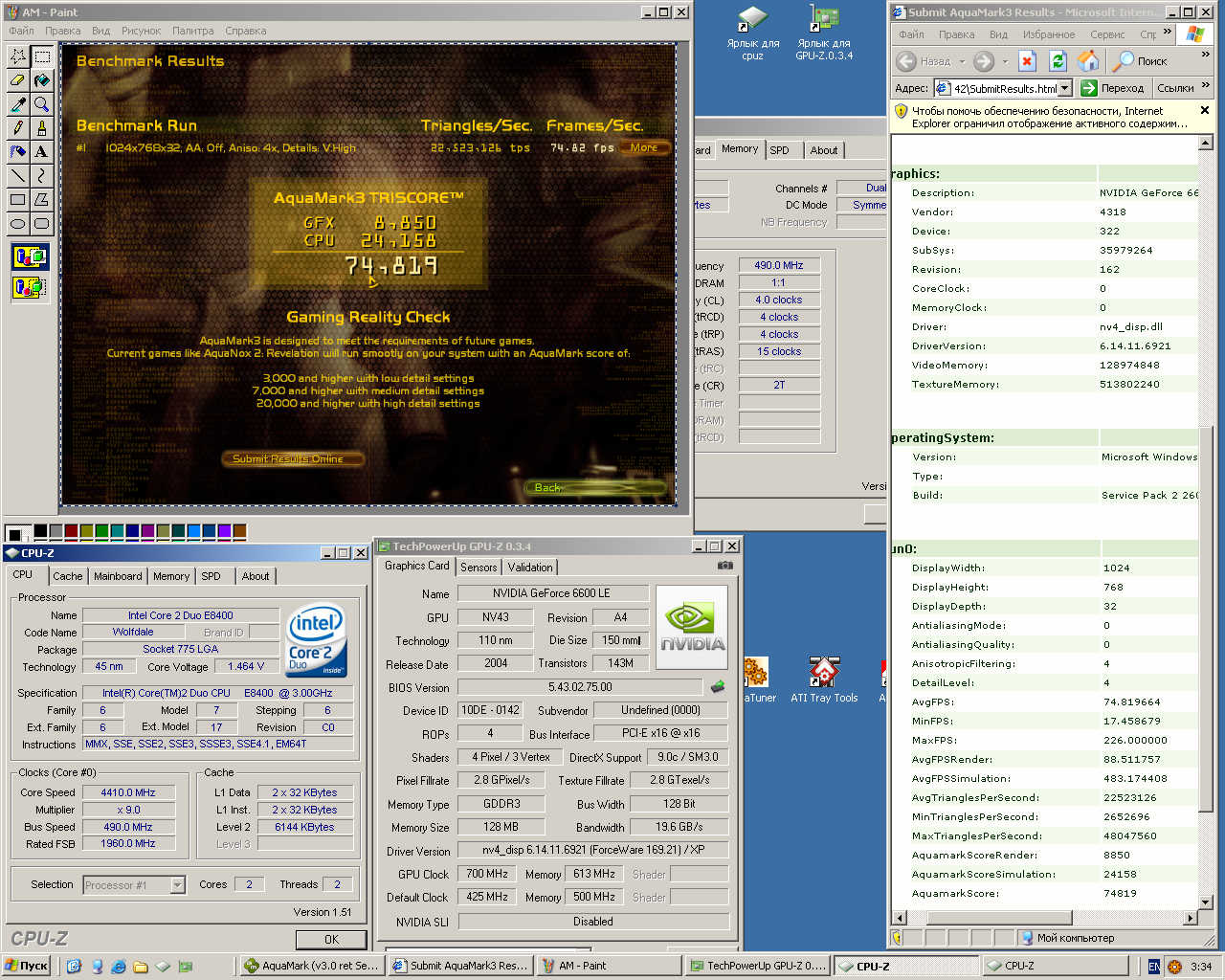Select the Free-Form Select tool in Paint
The width and height of the screenshot is (1225, 980).
(x=17, y=56)
